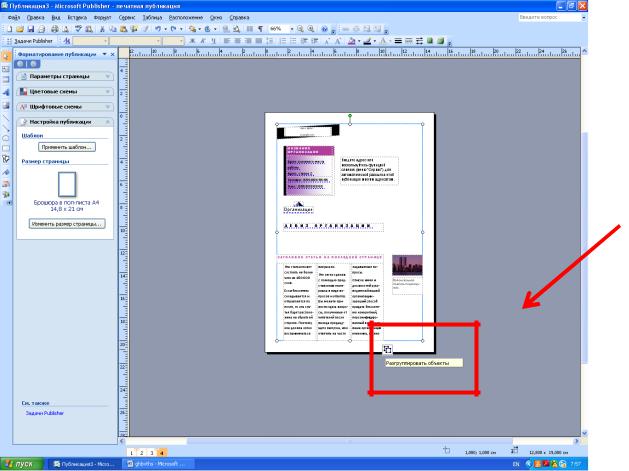Open the Вид menu

(x=56, y=18)
